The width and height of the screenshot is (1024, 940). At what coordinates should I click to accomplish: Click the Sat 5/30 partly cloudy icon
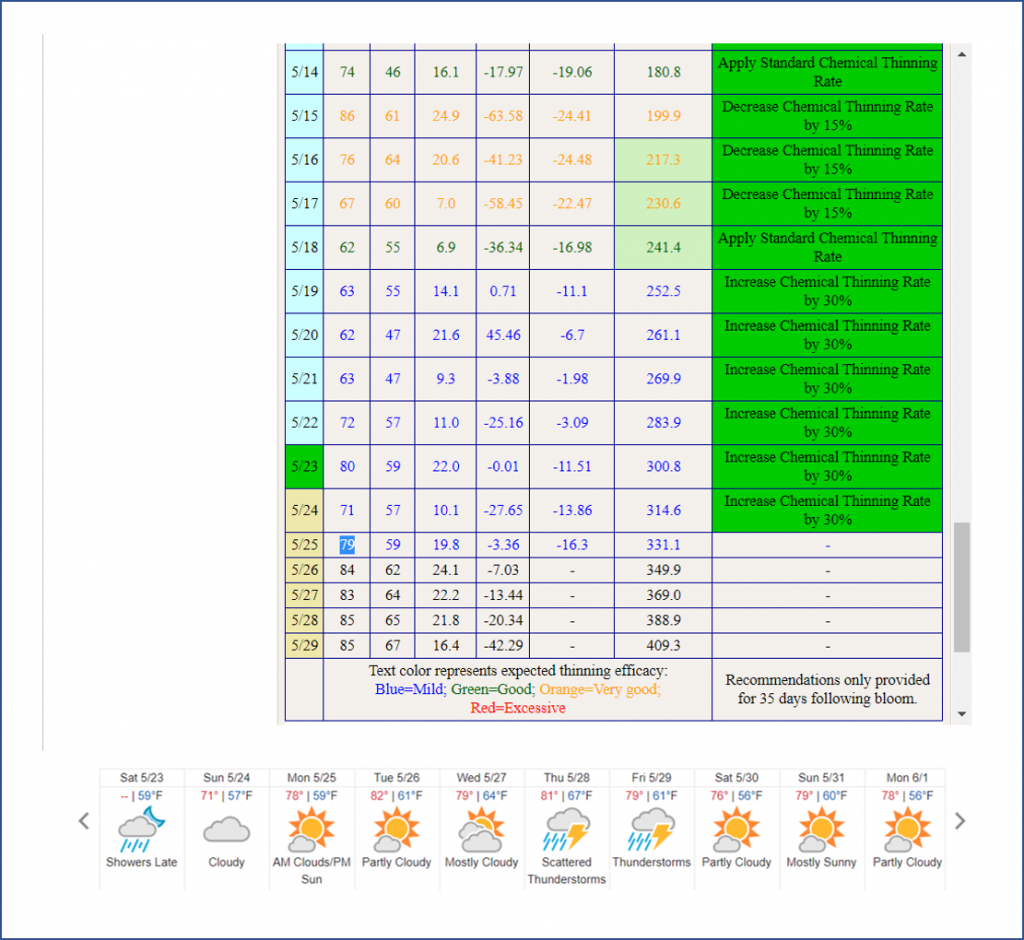coord(737,829)
